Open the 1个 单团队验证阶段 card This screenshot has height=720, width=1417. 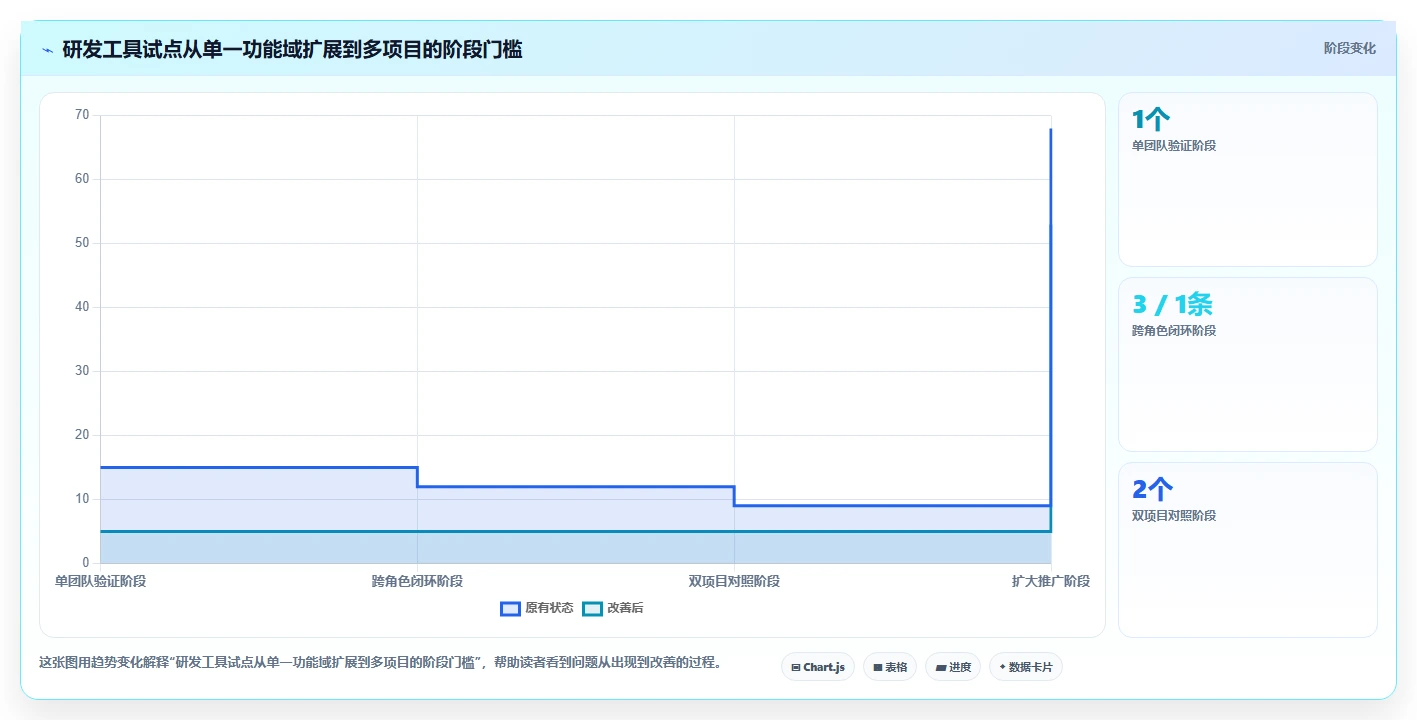pos(1247,179)
